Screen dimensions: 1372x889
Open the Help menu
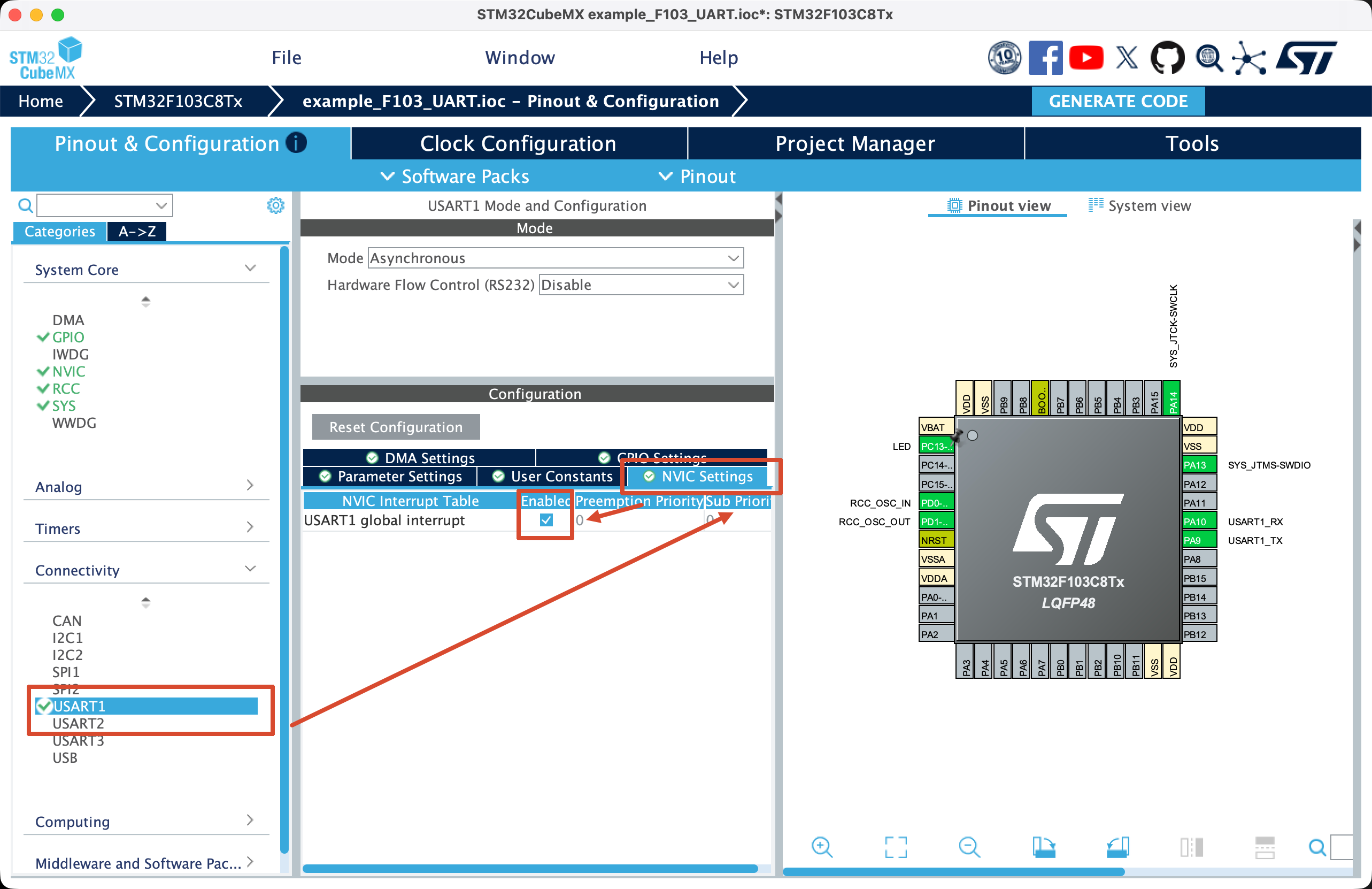click(718, 58)
